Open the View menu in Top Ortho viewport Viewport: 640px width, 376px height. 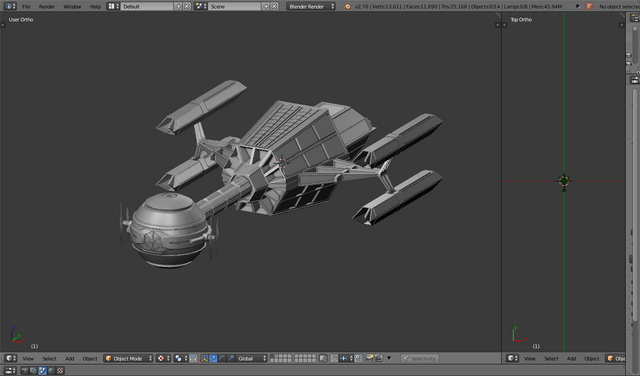pos(529,358)
